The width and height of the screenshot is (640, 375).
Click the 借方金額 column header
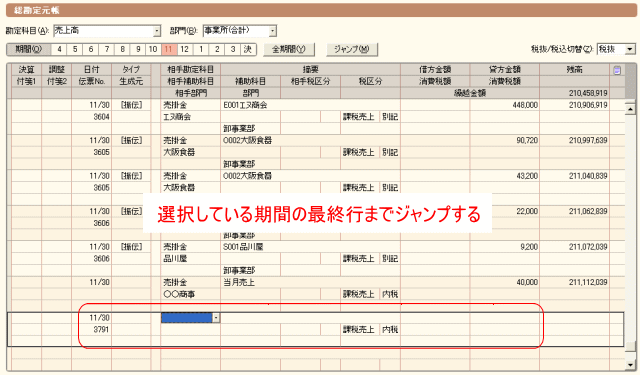(435, 70)
